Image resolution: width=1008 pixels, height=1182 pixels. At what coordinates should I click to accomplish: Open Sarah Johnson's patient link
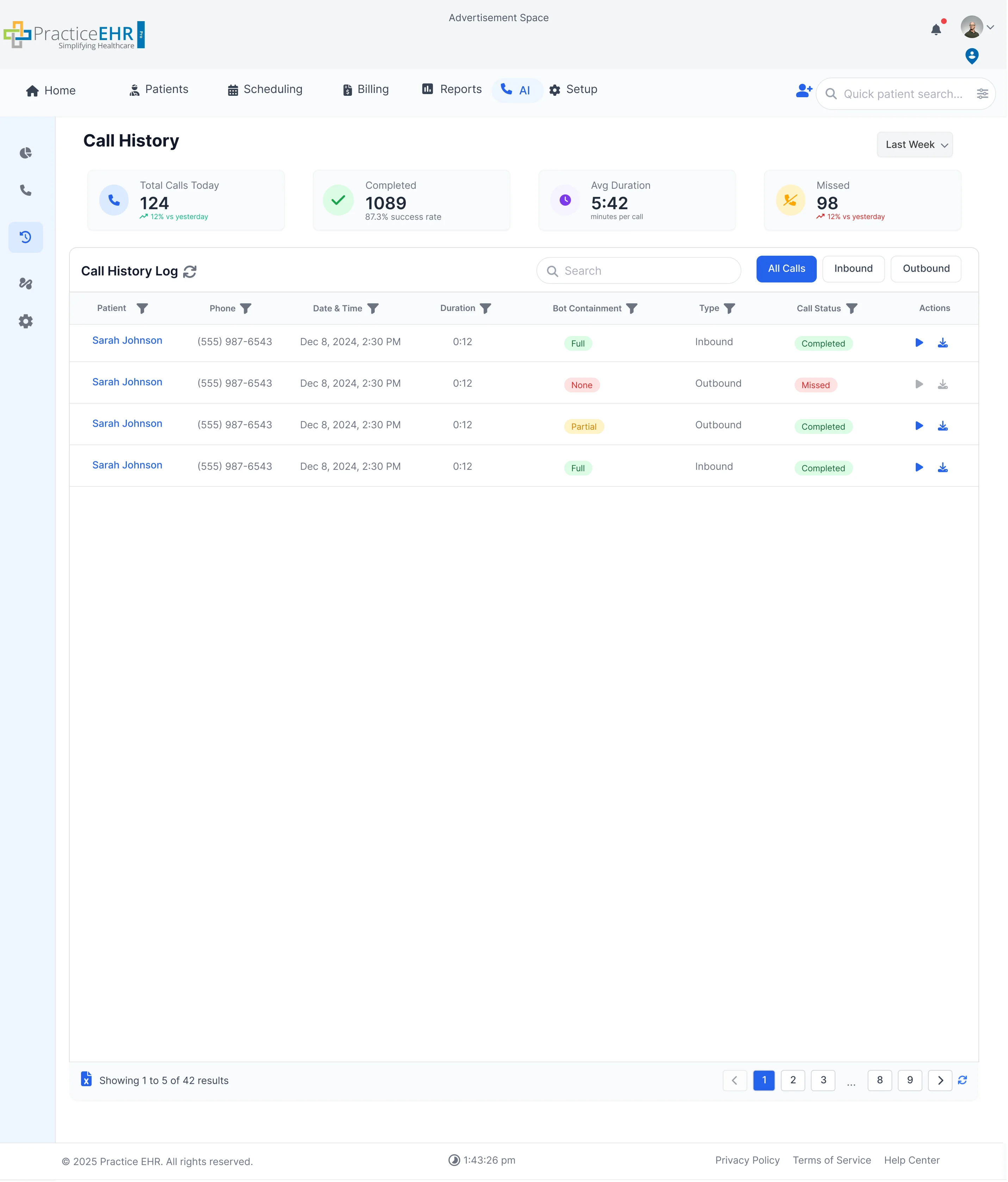[127, 341]
